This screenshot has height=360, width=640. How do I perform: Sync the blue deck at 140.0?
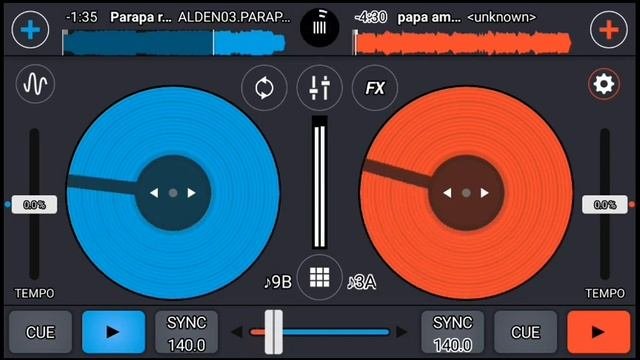187,333
